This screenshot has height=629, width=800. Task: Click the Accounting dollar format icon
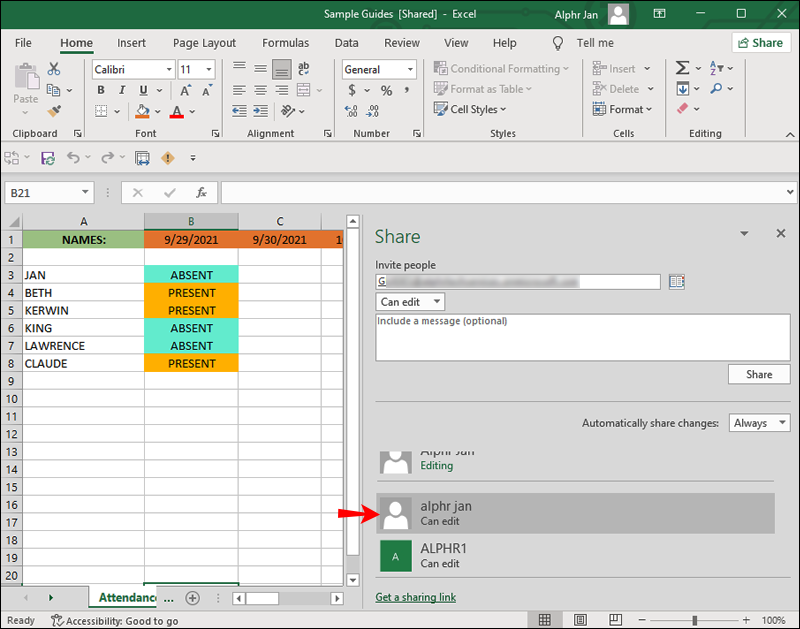(x=352, y=90)
